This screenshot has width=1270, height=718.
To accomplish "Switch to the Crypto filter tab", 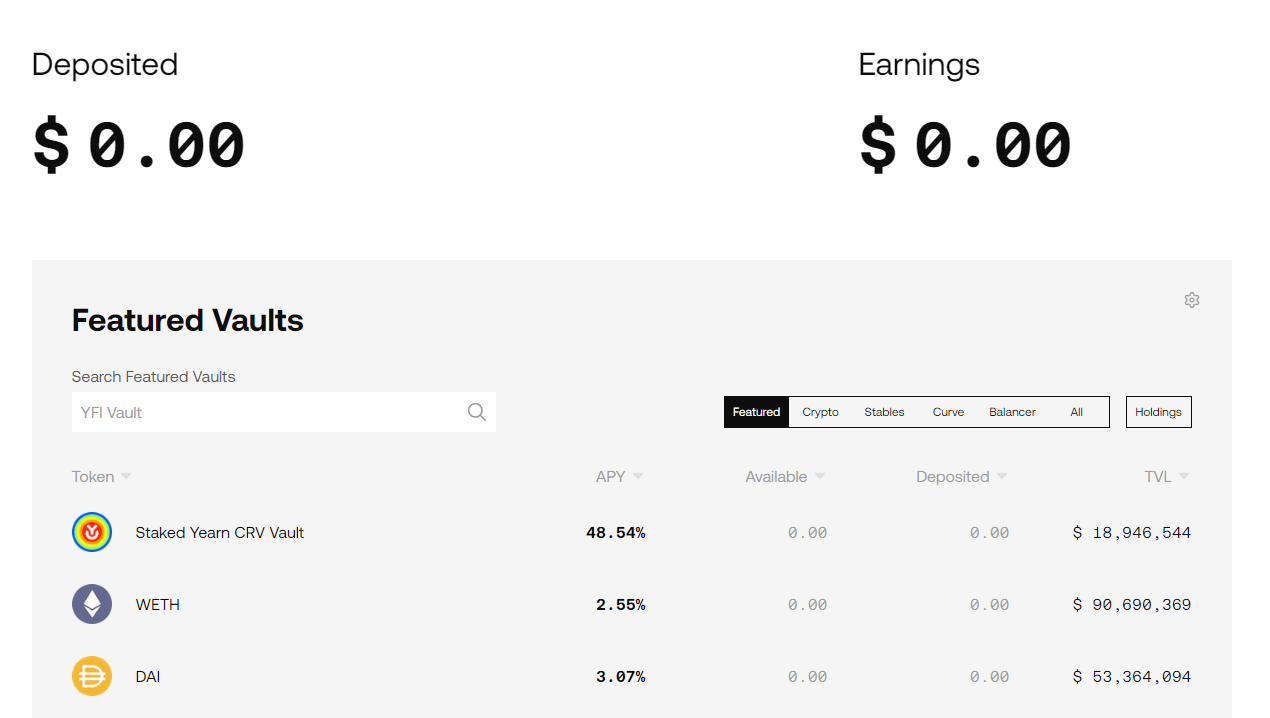I will click(820, 412).
